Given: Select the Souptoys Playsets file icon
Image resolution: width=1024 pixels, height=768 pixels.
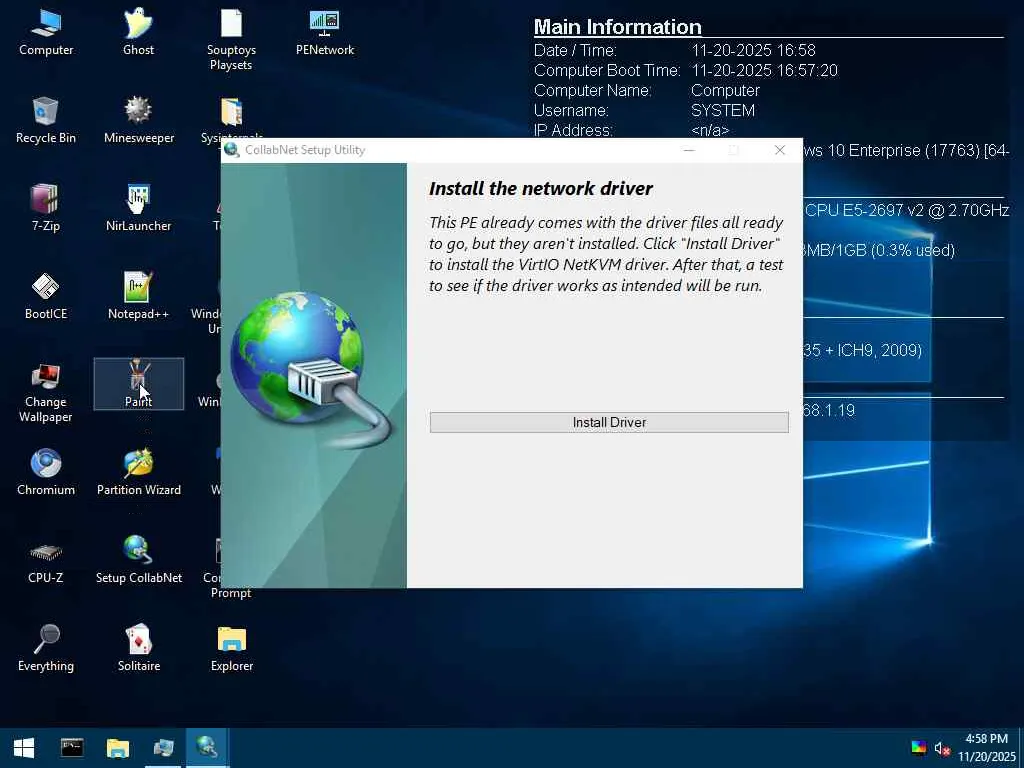Looking at the screenshot, I should click(x=231, y=39).
